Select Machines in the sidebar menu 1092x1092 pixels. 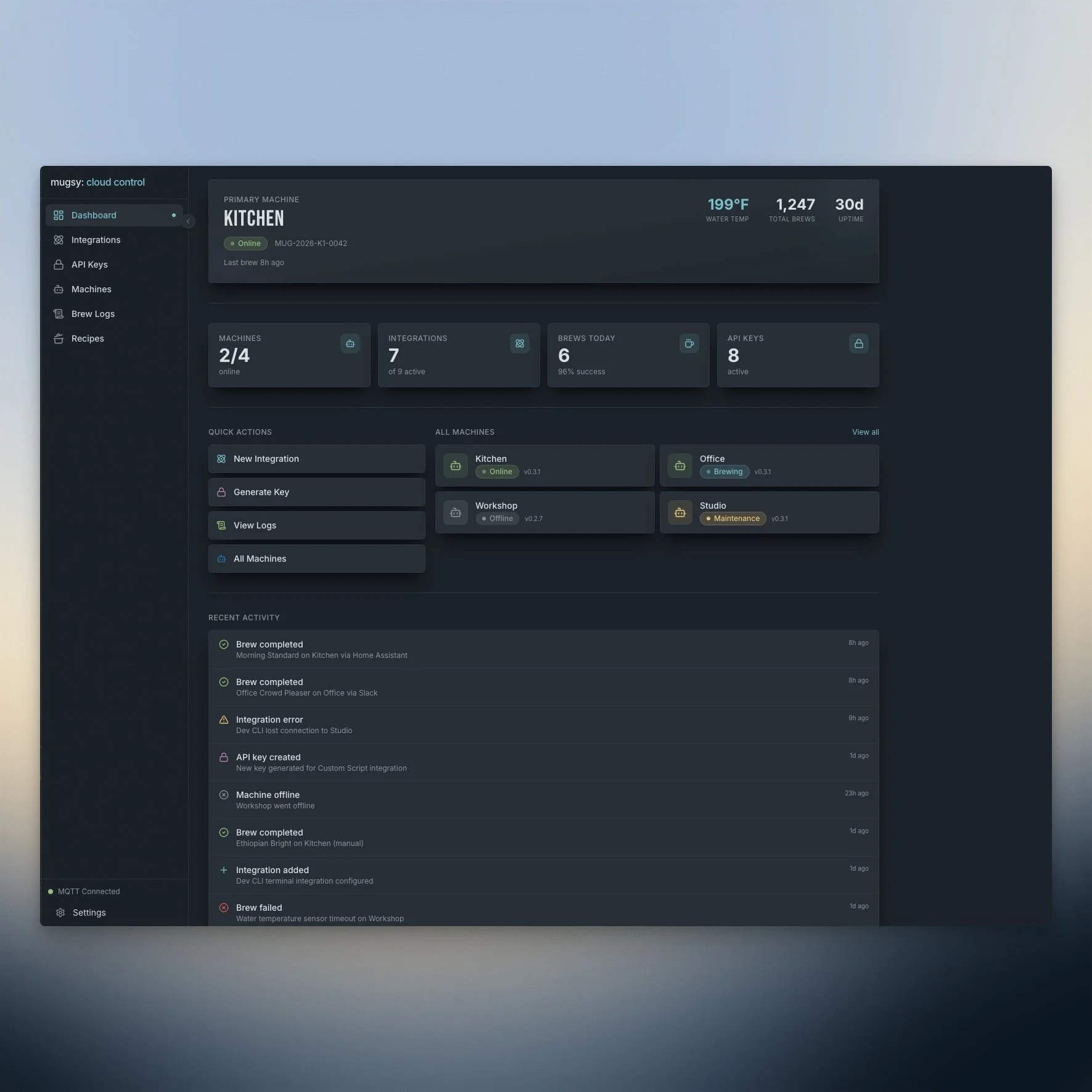pos(91,289)
